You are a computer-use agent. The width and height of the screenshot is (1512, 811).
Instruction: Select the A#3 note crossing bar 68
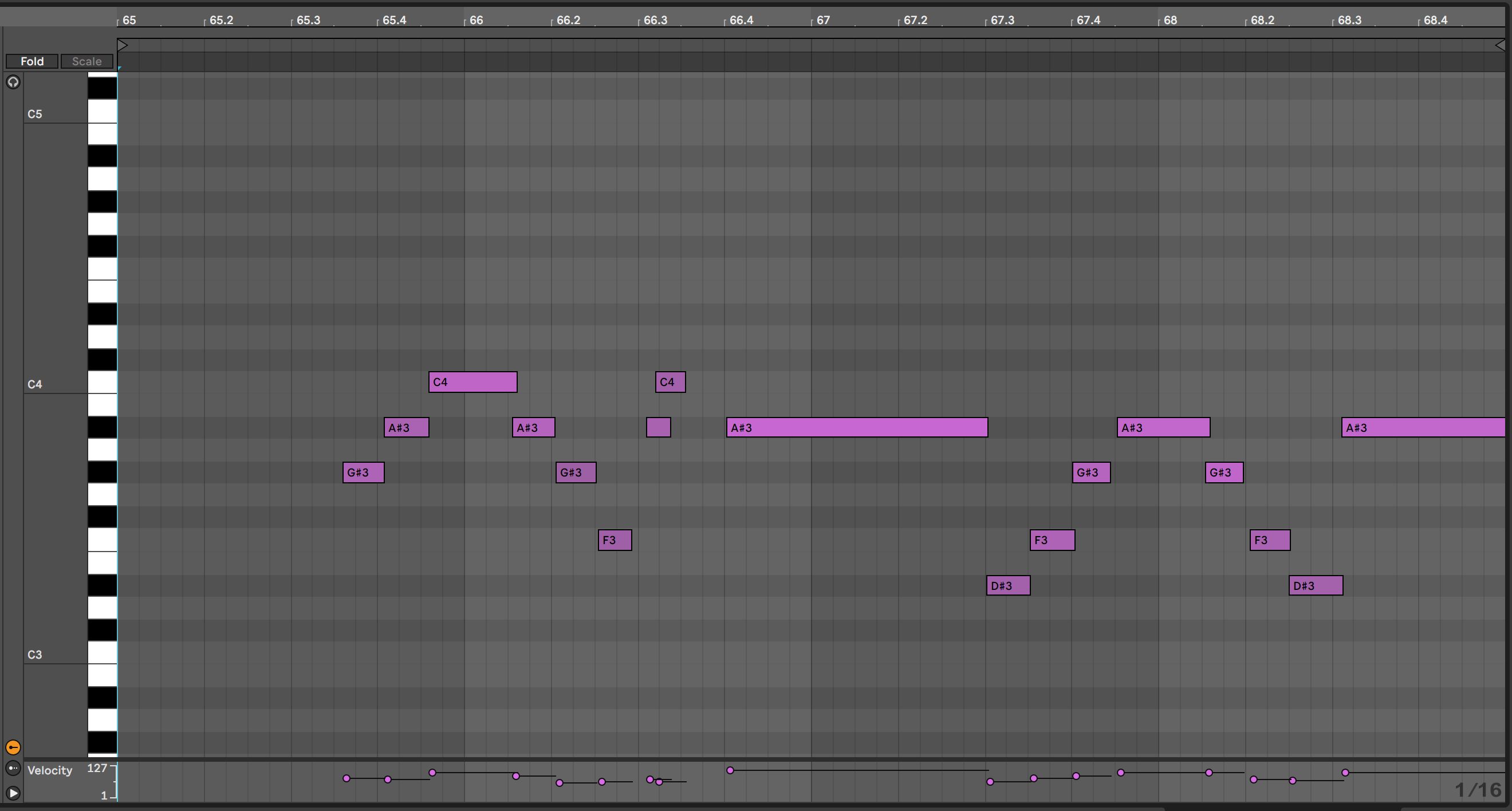tap(1163, 428)
